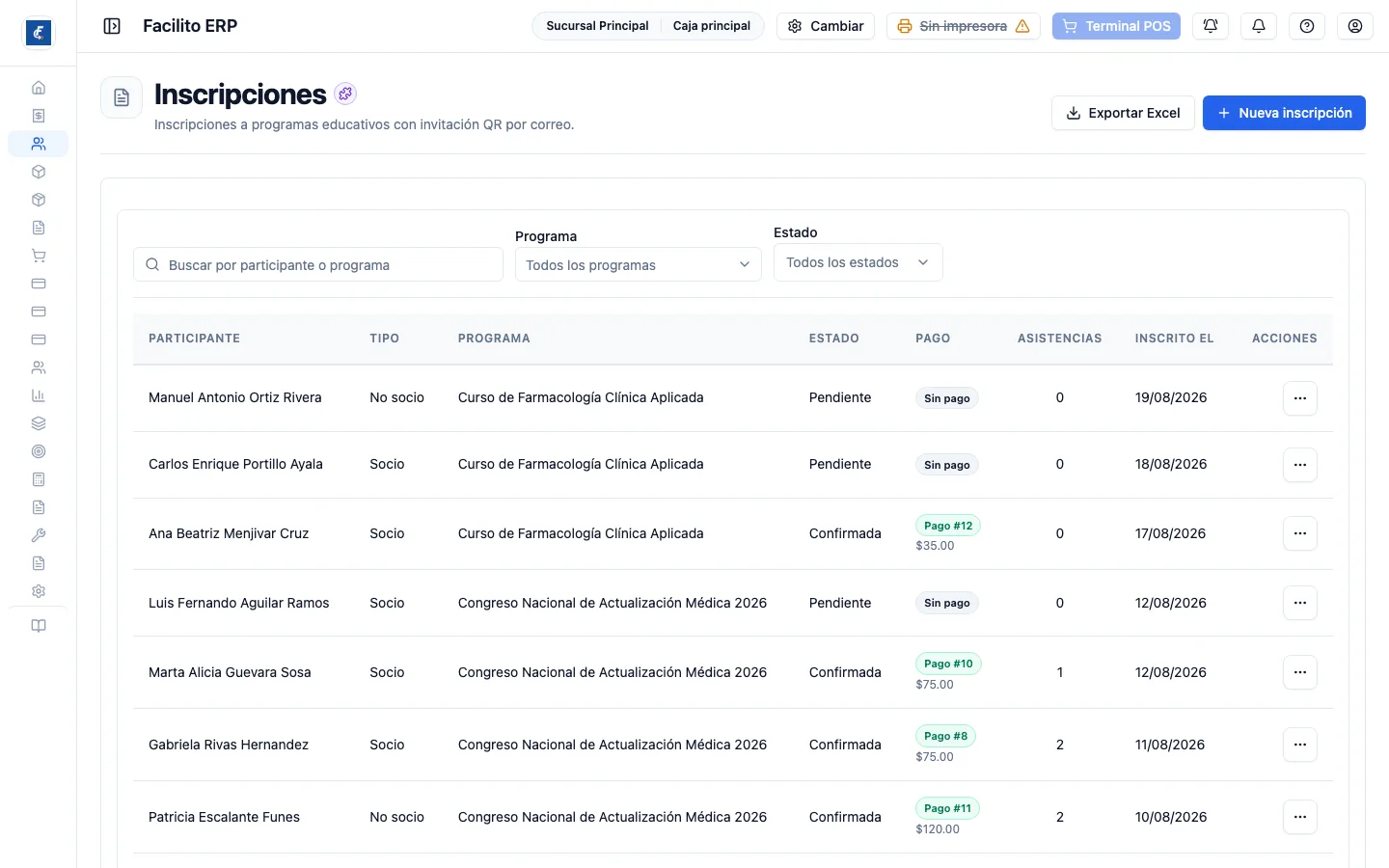Click the Sucursal Principal label
The width and height of the screenshot is (1389, 868).
pos(597,26)
